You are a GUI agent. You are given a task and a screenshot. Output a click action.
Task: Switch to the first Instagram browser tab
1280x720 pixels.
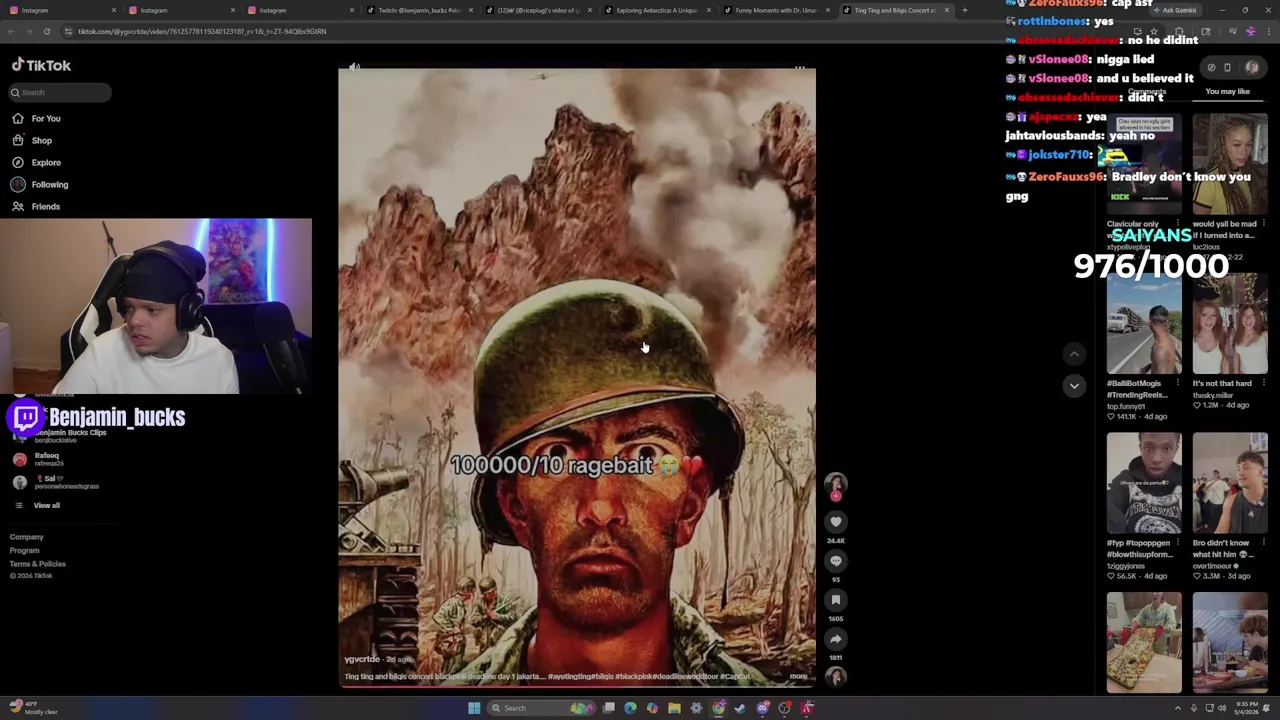tap(60, 10)
